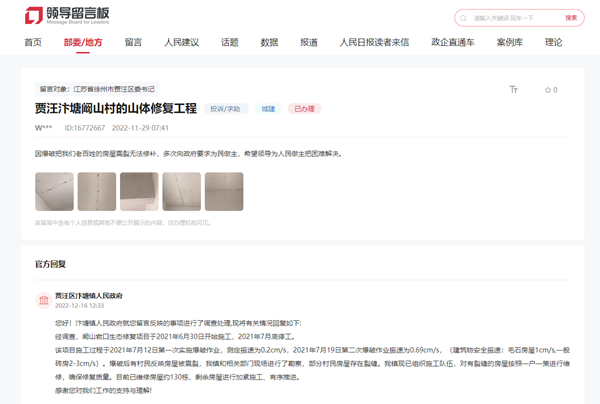
Task: Click the reply line starting 您好！汴塘镇人民政府
Action: tap(178, 323)
